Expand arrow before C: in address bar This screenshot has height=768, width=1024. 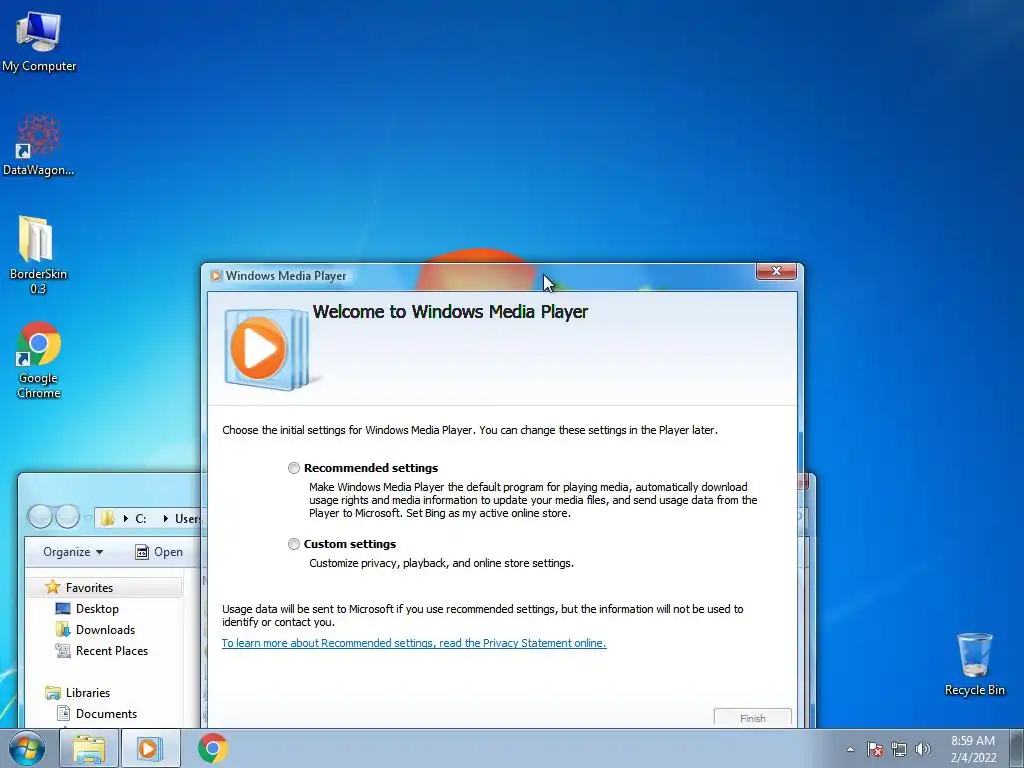pos(125,519)
